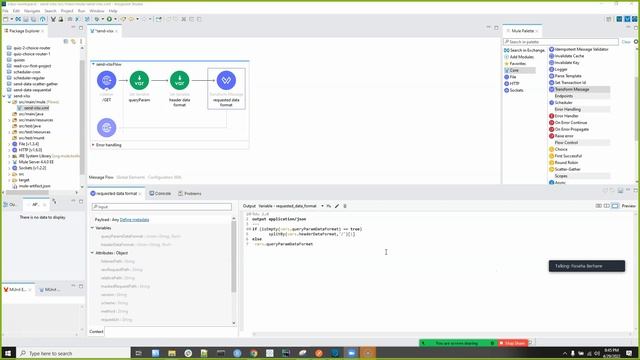
Task: Click Invalidate Cache in Mule Palette
Action: 569,56
